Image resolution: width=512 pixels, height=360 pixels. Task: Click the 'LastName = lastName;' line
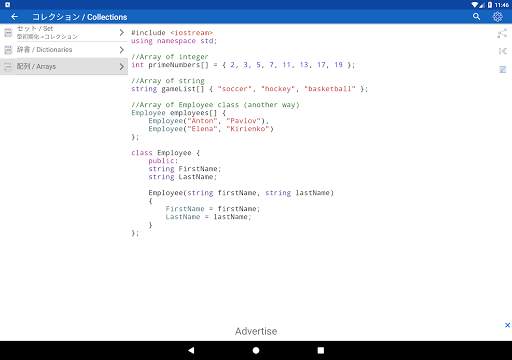[x=208, y=217]
